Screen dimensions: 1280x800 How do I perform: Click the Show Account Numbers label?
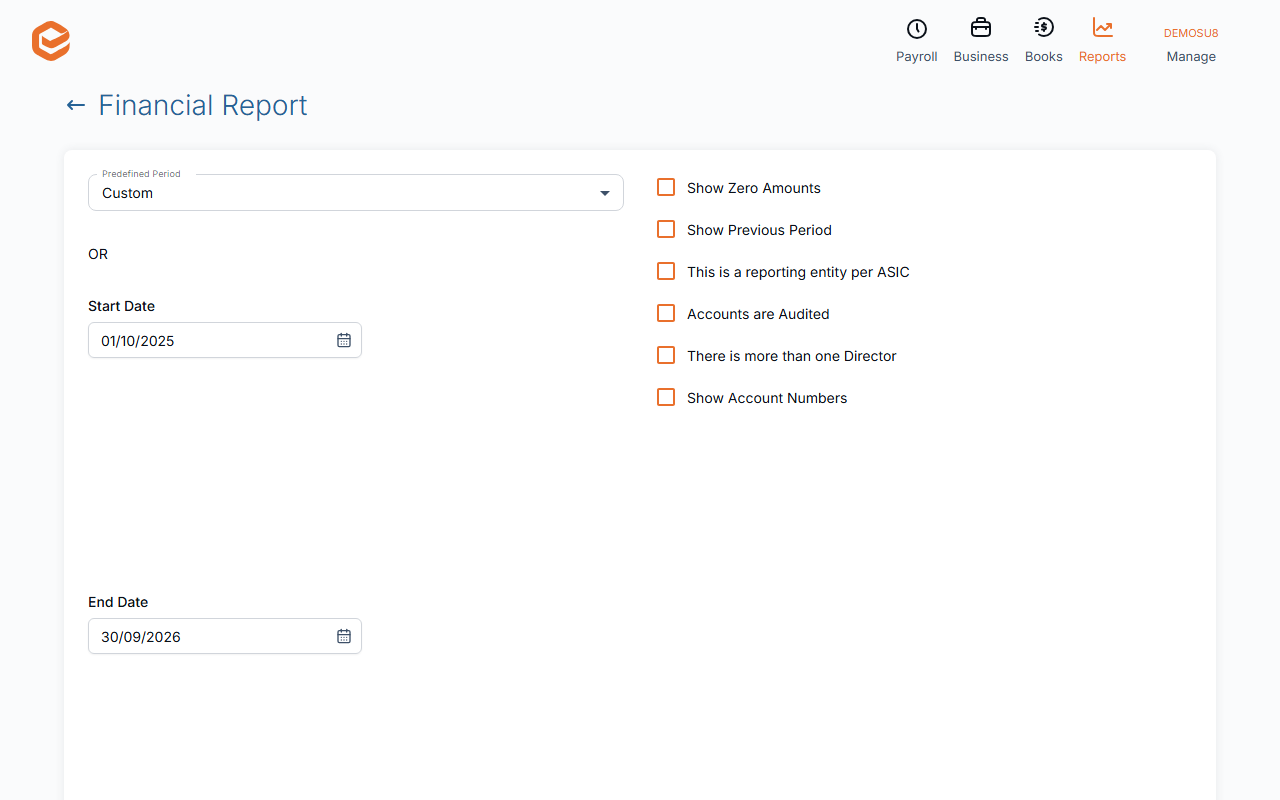[x=767, y=398]
